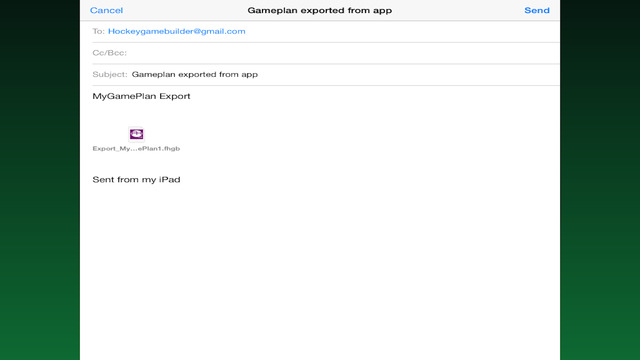
Task: Click blank space right of the subject text
Action: (x=408, y=74)
